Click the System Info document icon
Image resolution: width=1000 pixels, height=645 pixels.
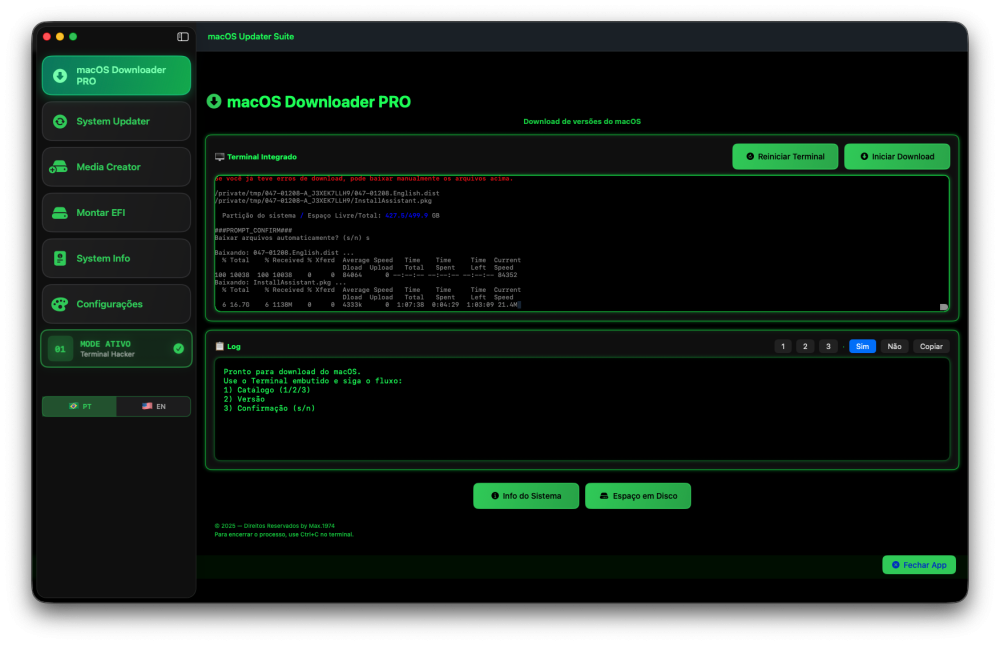point(60,258)
